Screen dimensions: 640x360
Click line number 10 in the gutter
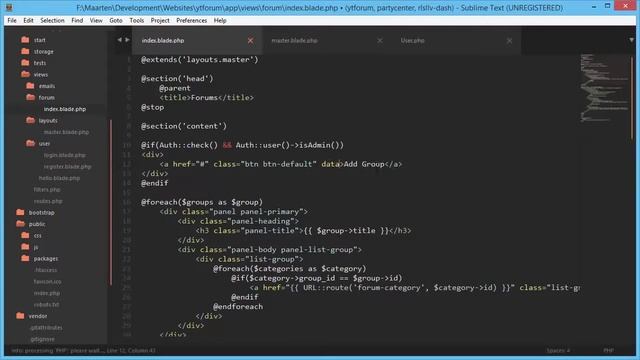point(127,145)
